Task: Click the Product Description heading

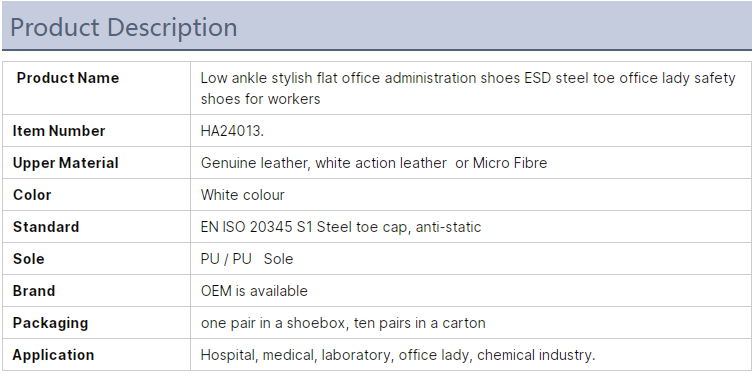Action: click(x=123, y=27)
